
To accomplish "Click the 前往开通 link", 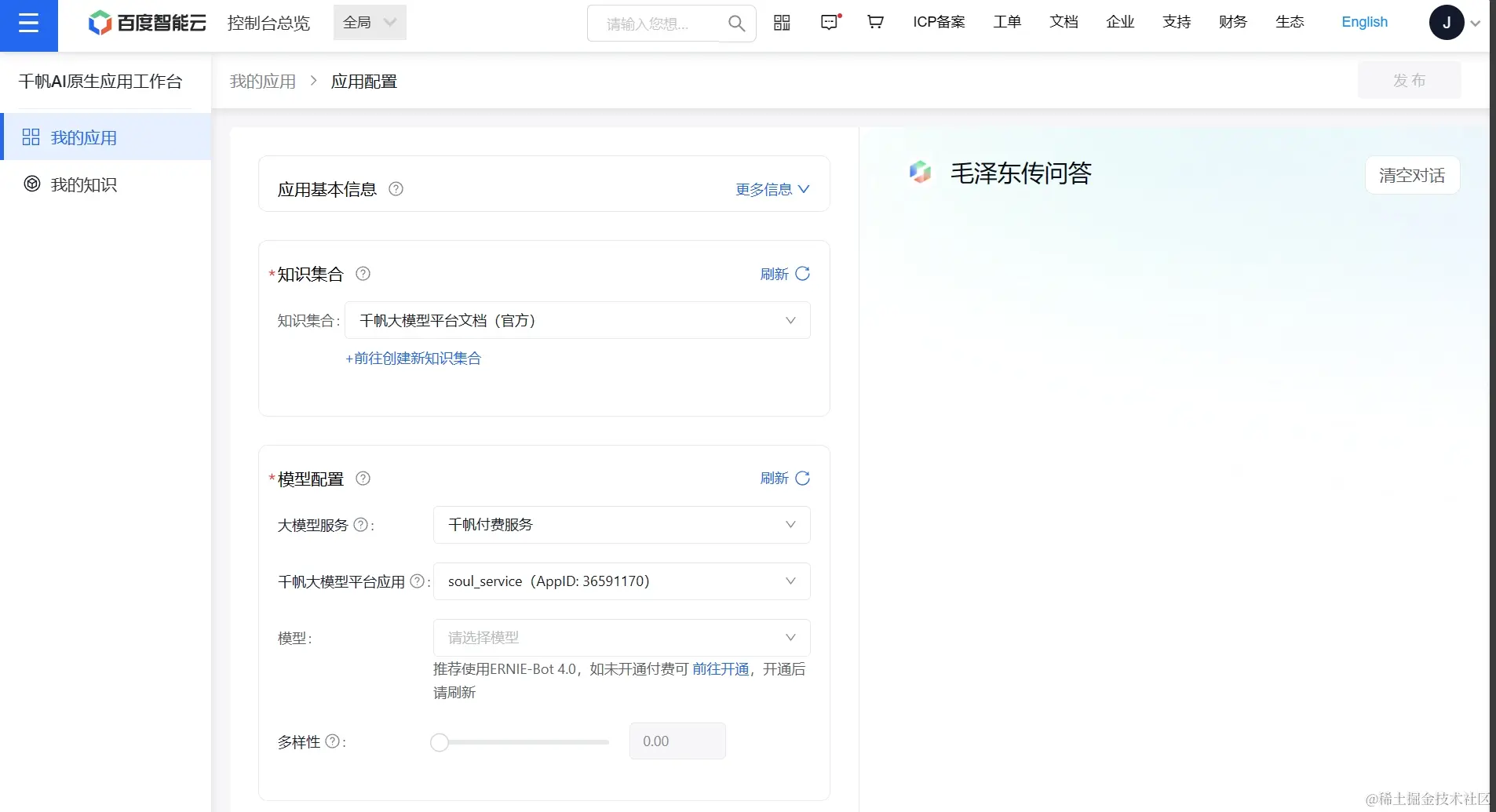I will (x=721, y=669).
